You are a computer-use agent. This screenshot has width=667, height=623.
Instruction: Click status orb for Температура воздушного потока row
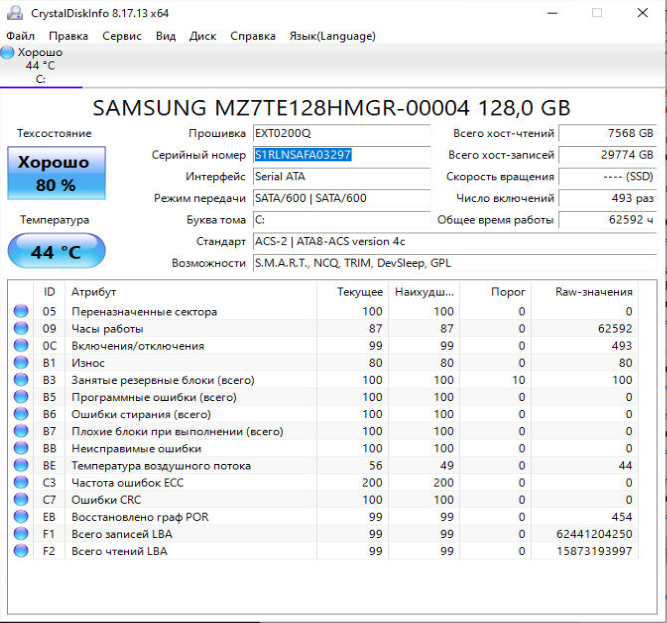[x=21, y=465]
